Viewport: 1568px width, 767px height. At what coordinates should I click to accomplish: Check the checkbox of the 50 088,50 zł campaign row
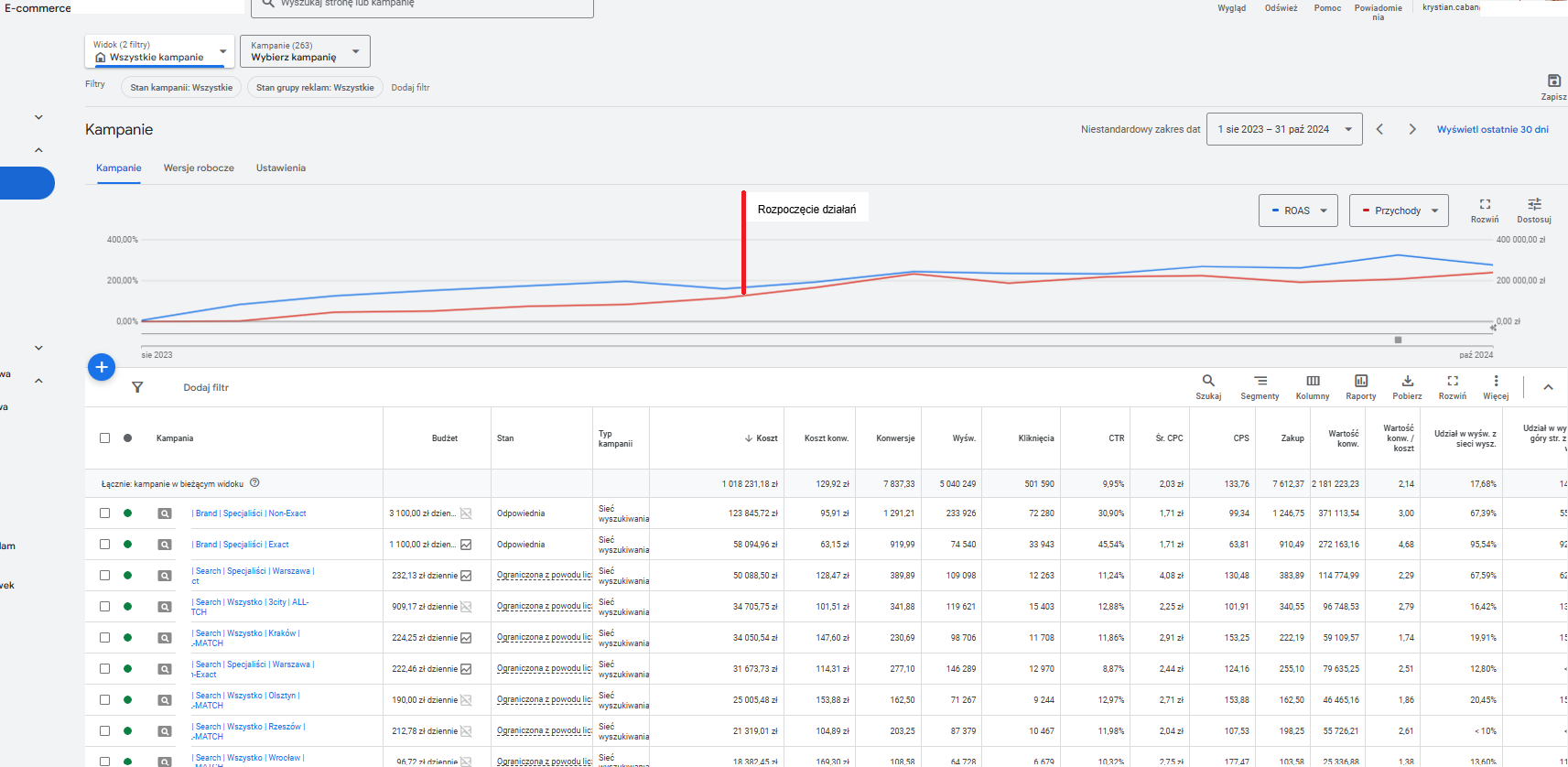pyautogui.click(x=104, y=576)
